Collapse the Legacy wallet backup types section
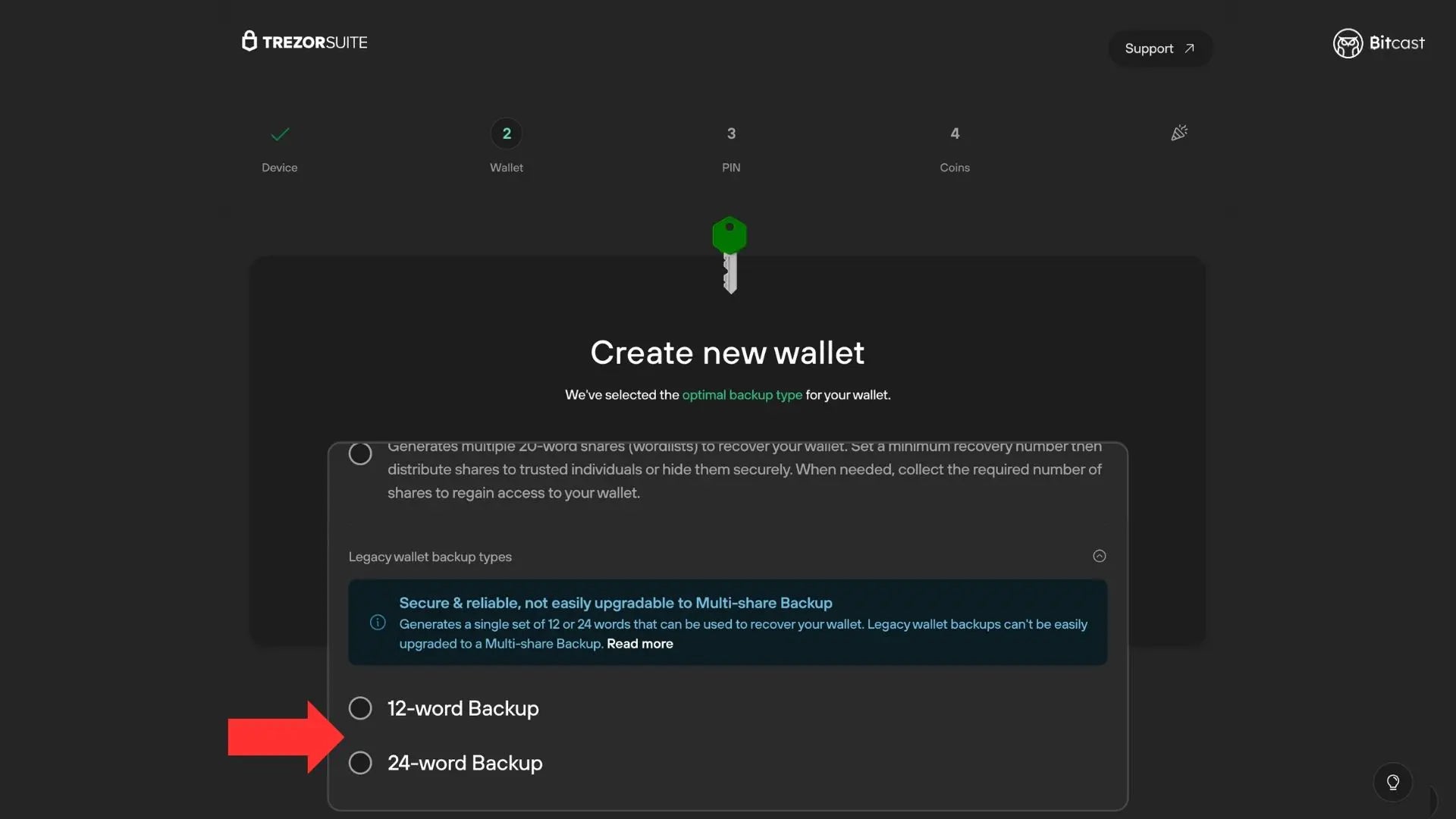Viewport: 1456px width, 819px height. [1099, 556]
